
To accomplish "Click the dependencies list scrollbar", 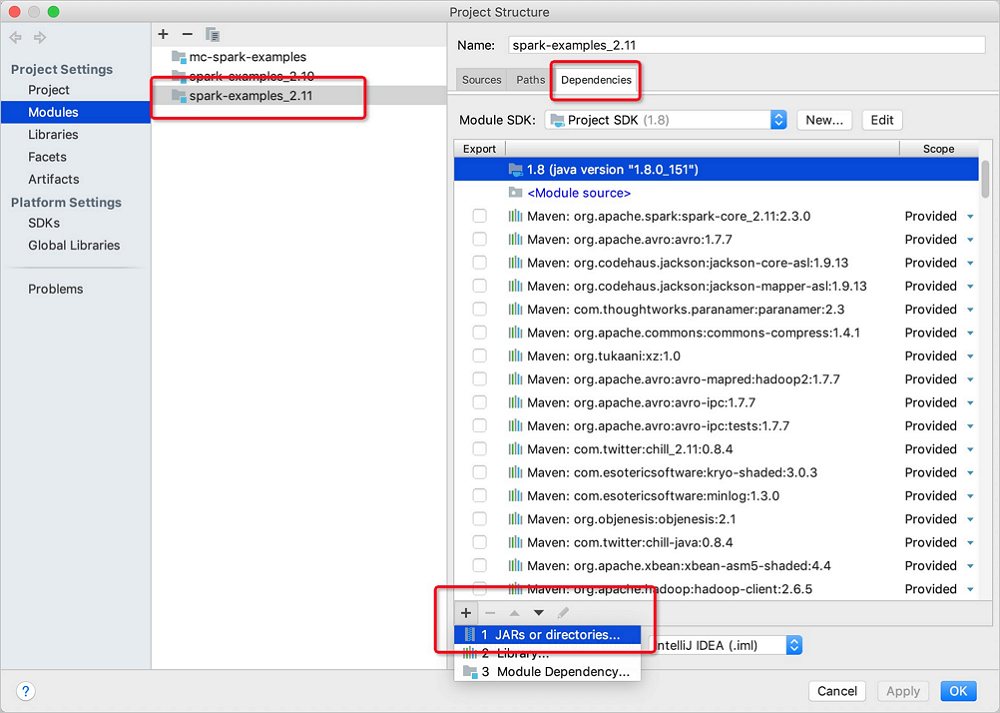I will pos(985,179).
